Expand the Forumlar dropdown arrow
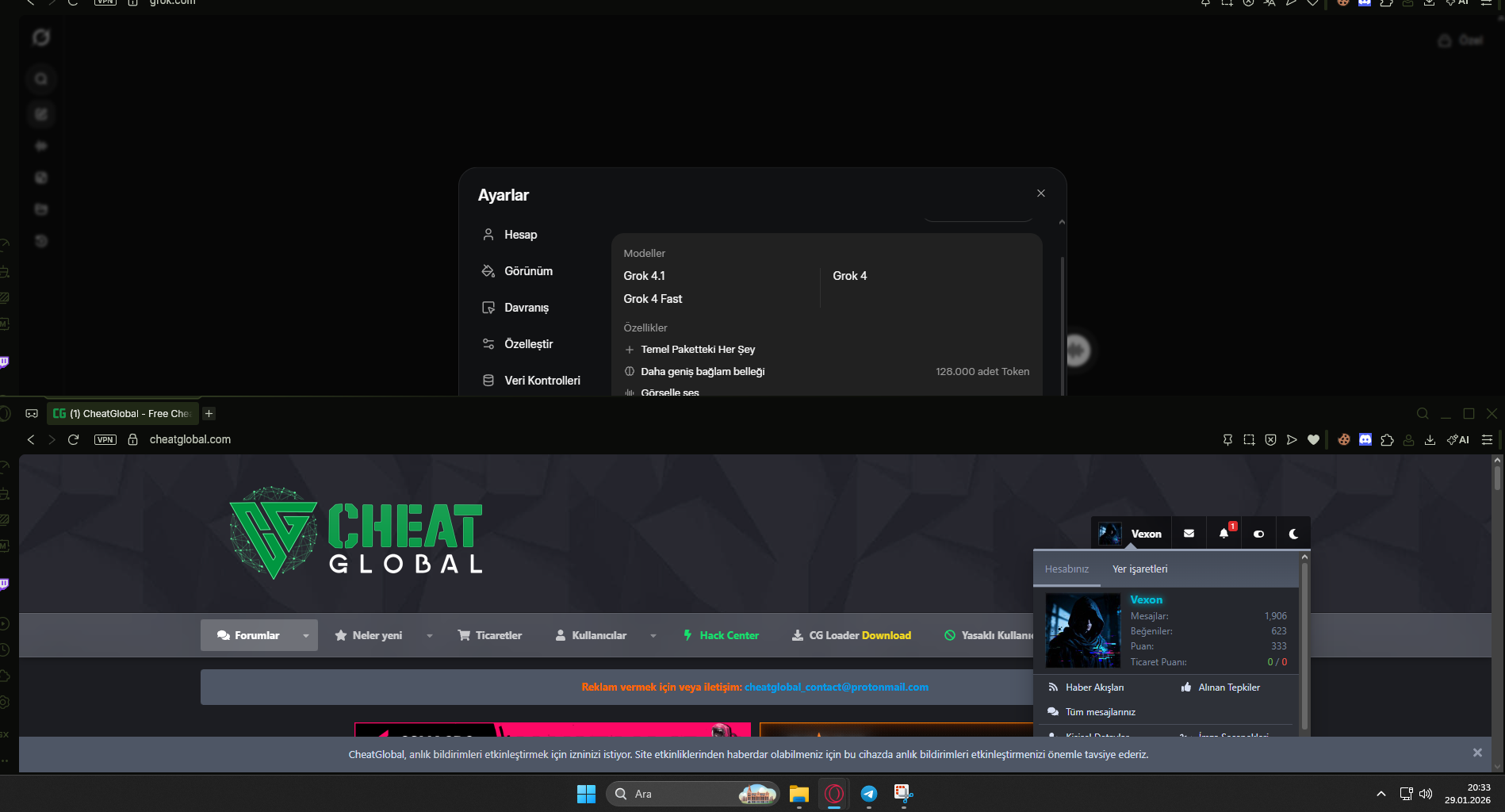Viewport: 1505px width, 812px height. click(x=306, y=635)
